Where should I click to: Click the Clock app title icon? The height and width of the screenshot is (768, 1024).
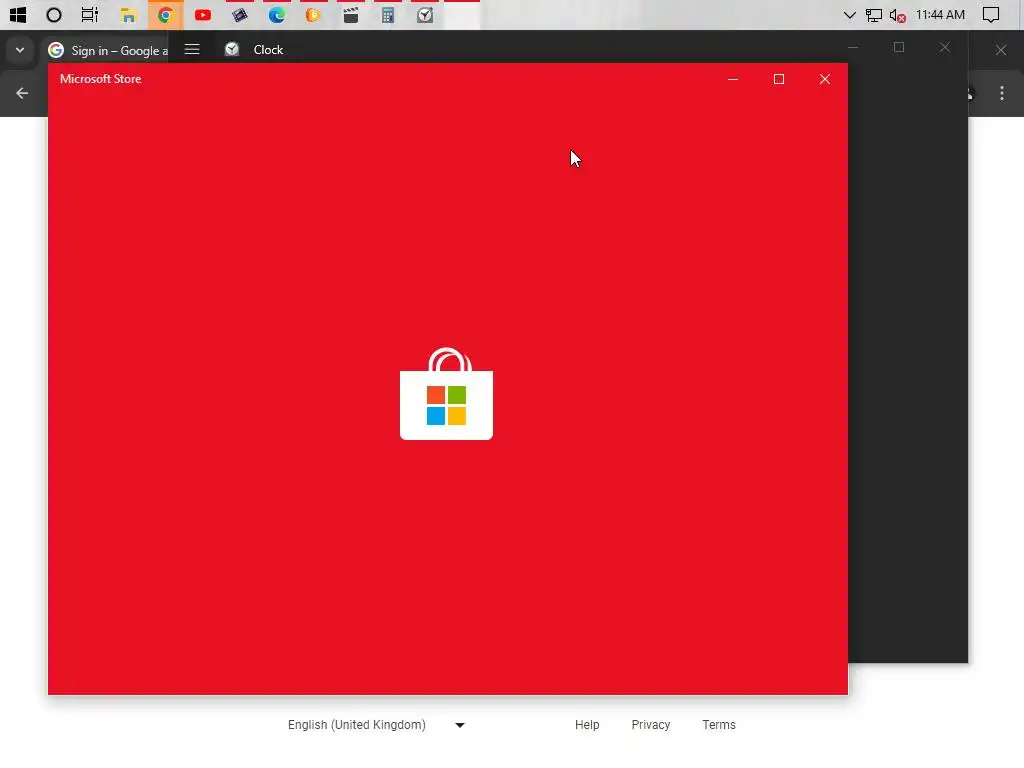(x=232, y=50)
